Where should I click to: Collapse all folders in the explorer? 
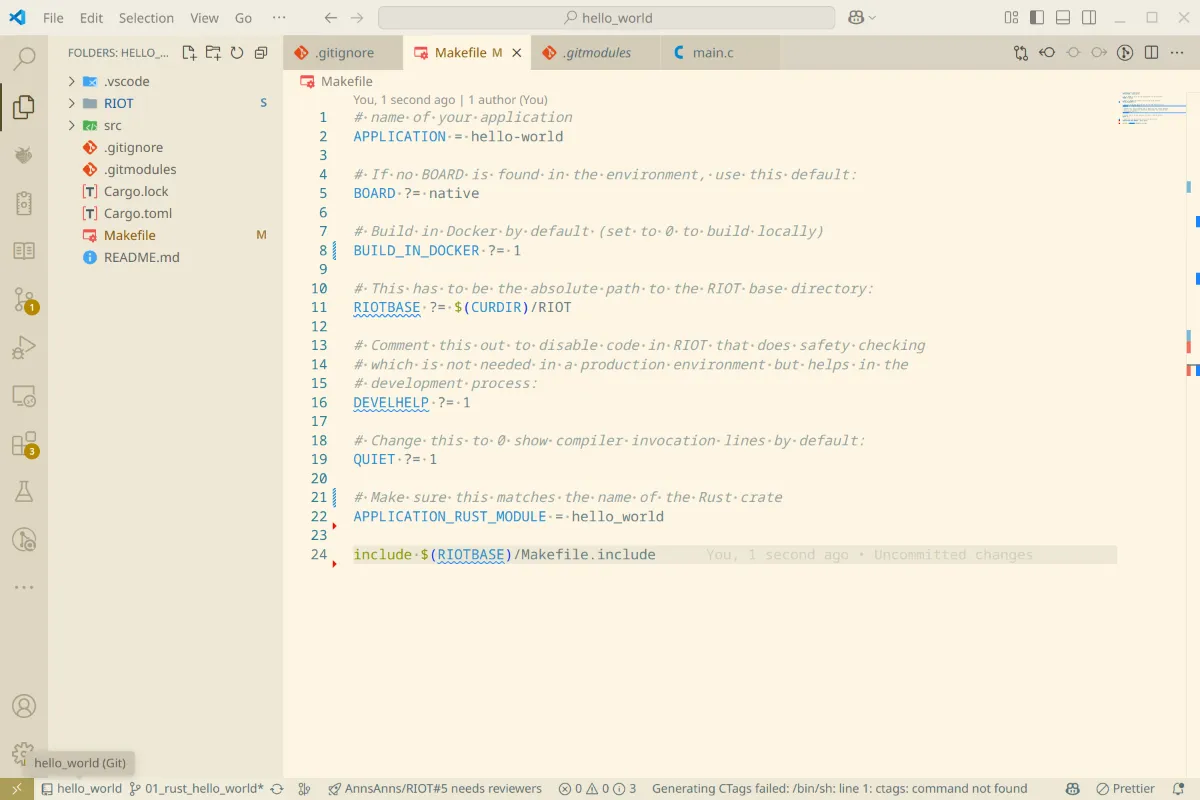(261, 52)
